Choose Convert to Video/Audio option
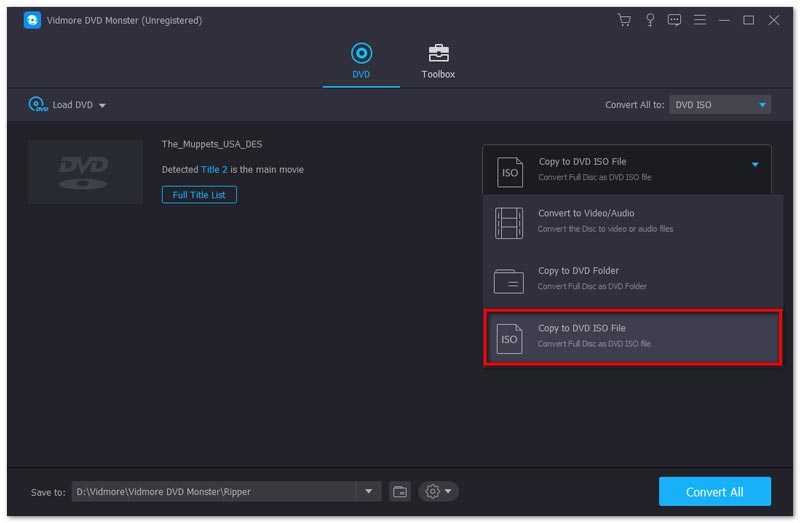 pos(633,221)
